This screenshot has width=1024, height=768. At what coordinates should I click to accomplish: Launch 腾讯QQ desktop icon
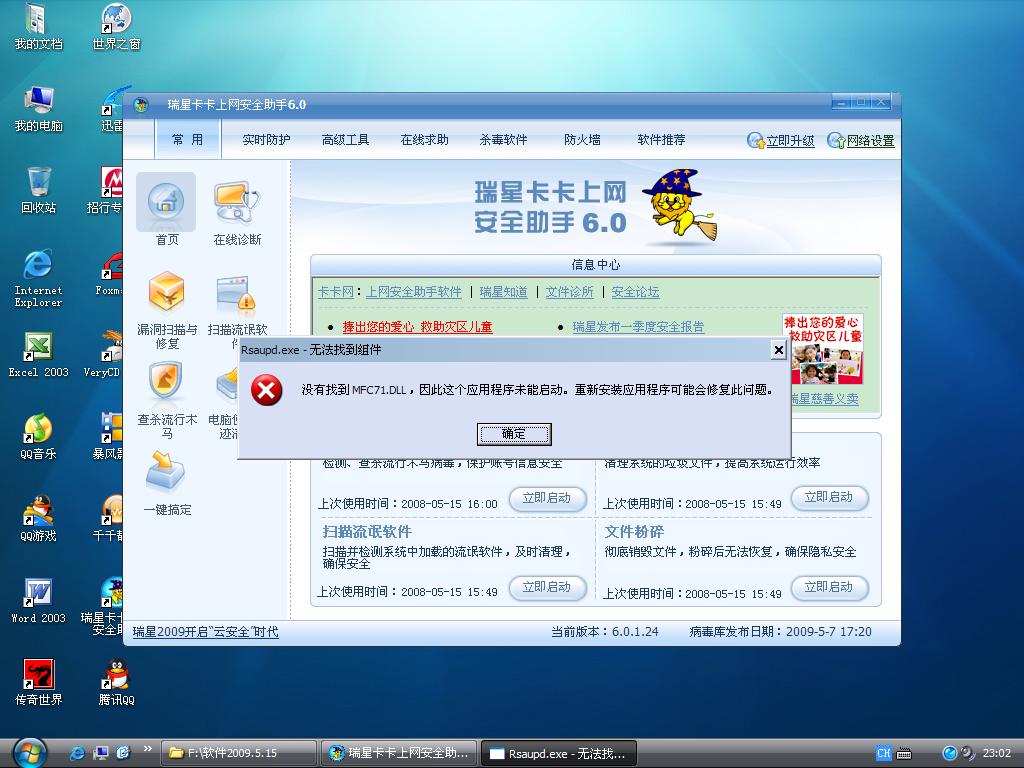click(116, 682)
